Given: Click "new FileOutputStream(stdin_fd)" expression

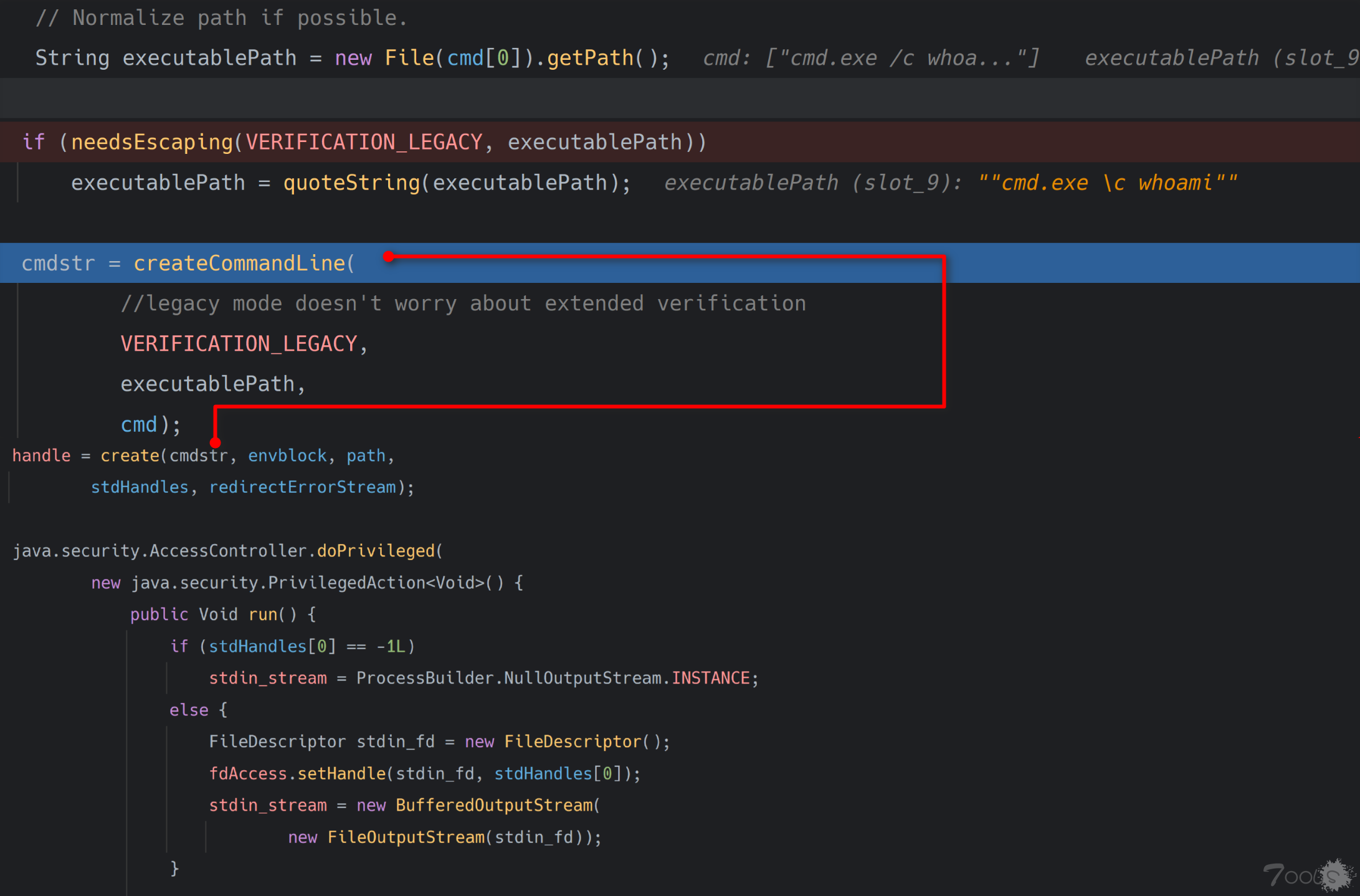Looking at the screenshot, I should 435,837.
